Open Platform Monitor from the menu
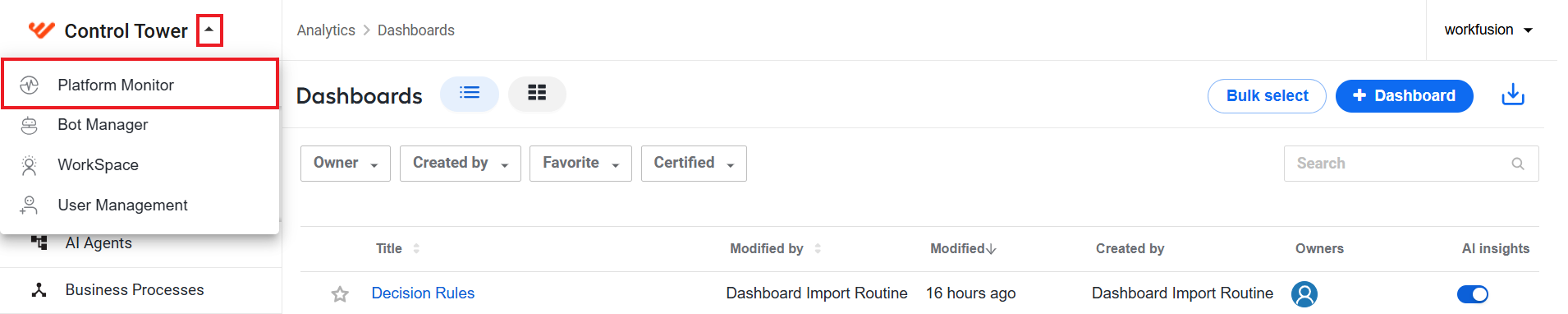This screenshot has width=1568, height=314. pos(140,85)
